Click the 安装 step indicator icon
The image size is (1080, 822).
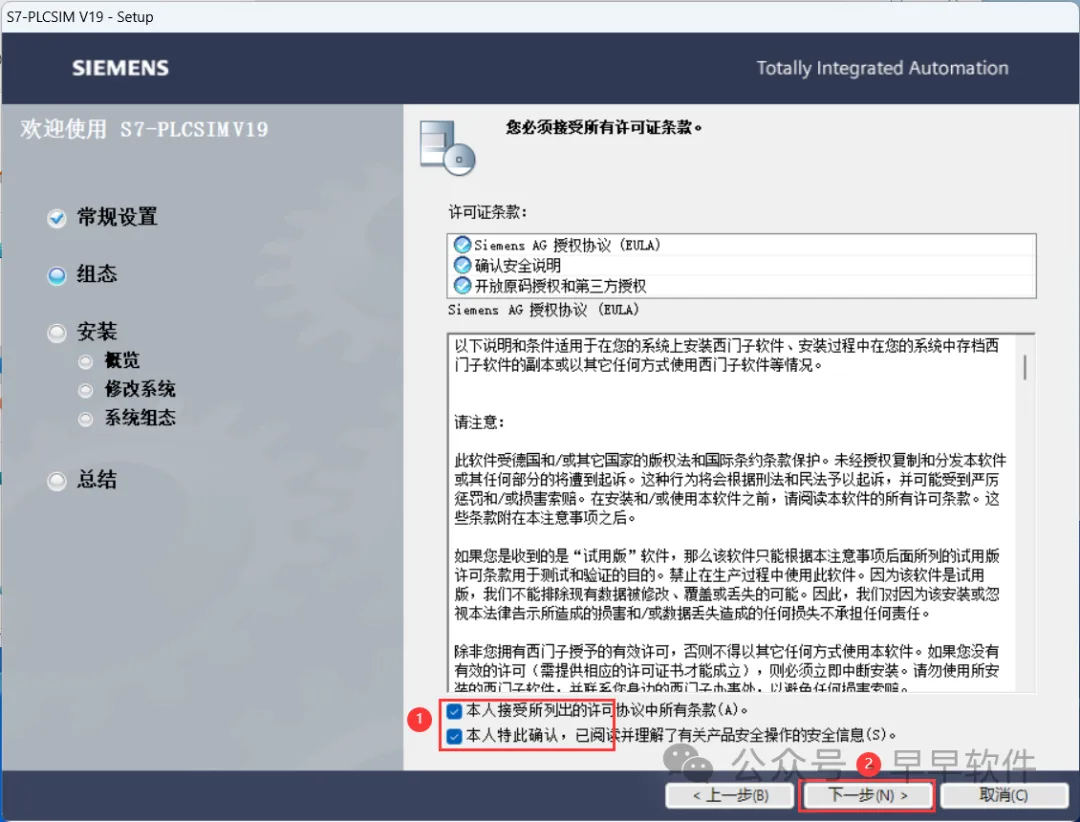coord(57,333)
